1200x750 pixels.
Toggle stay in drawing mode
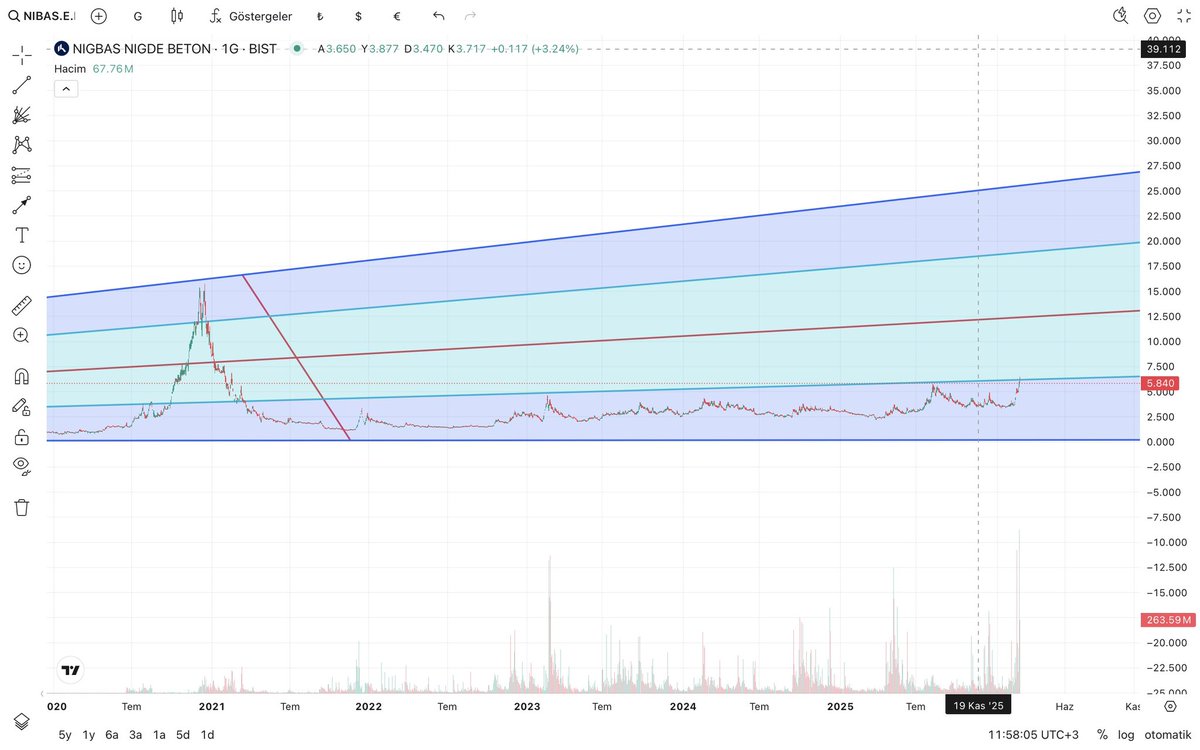(x=22, y=407)
